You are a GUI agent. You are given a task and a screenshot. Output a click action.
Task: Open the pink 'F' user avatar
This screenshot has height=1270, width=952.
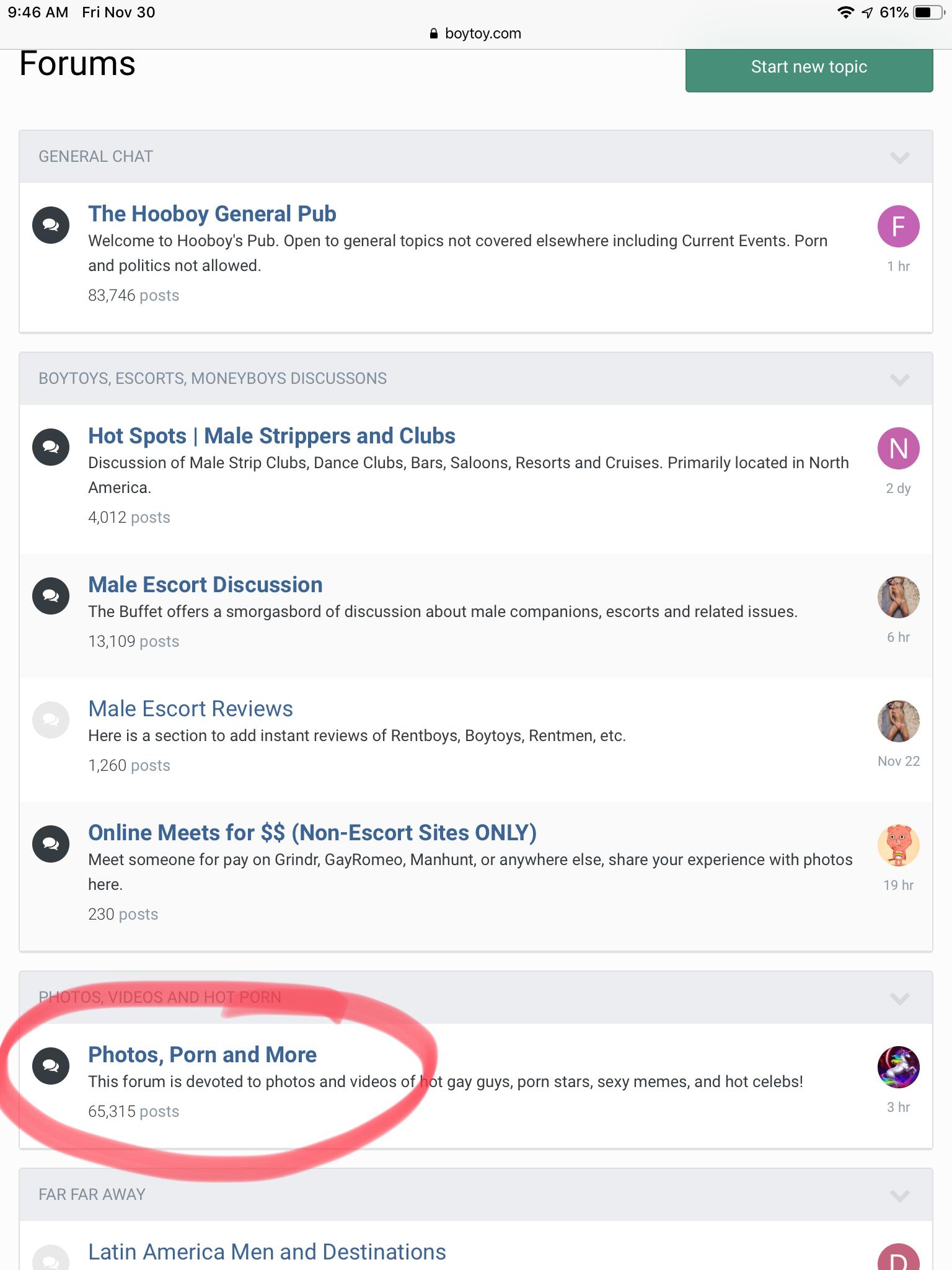pyautogui.click(x=898, y=226)
